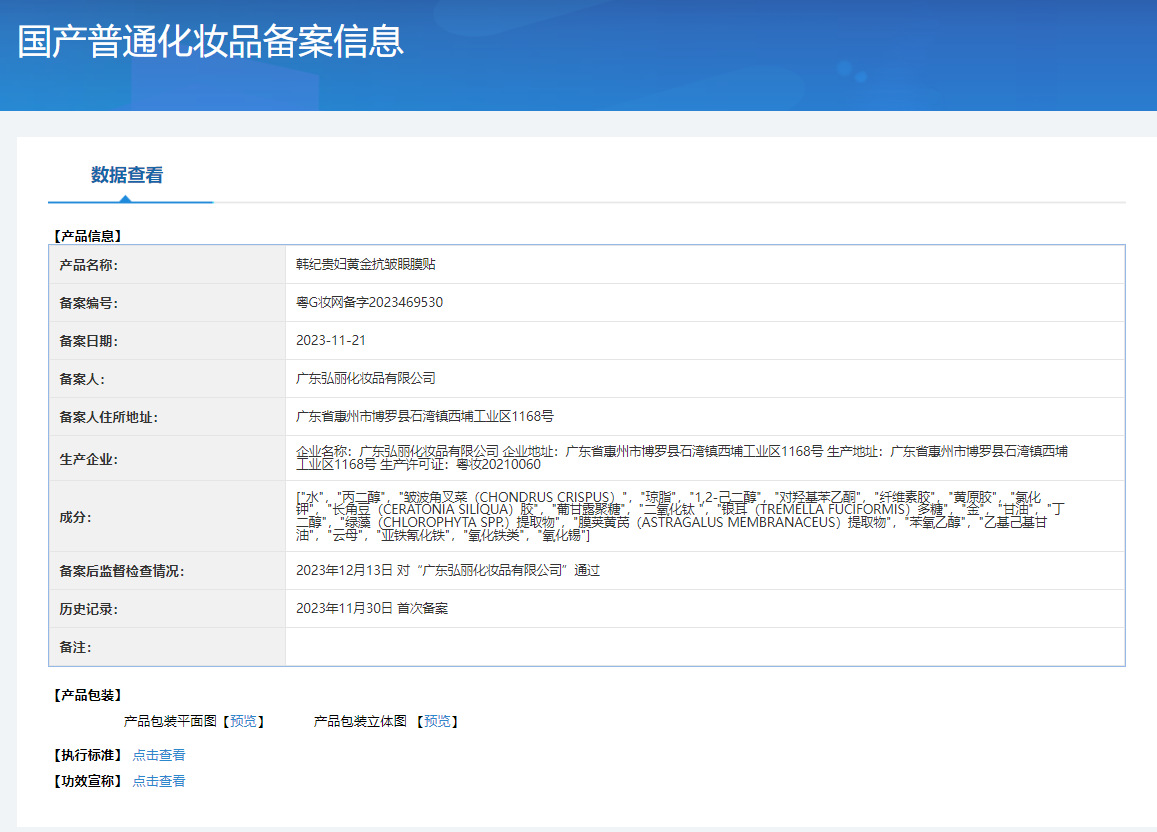Open 点击查看 link for 执行标准
The image size is (1157, 832).
159,755
